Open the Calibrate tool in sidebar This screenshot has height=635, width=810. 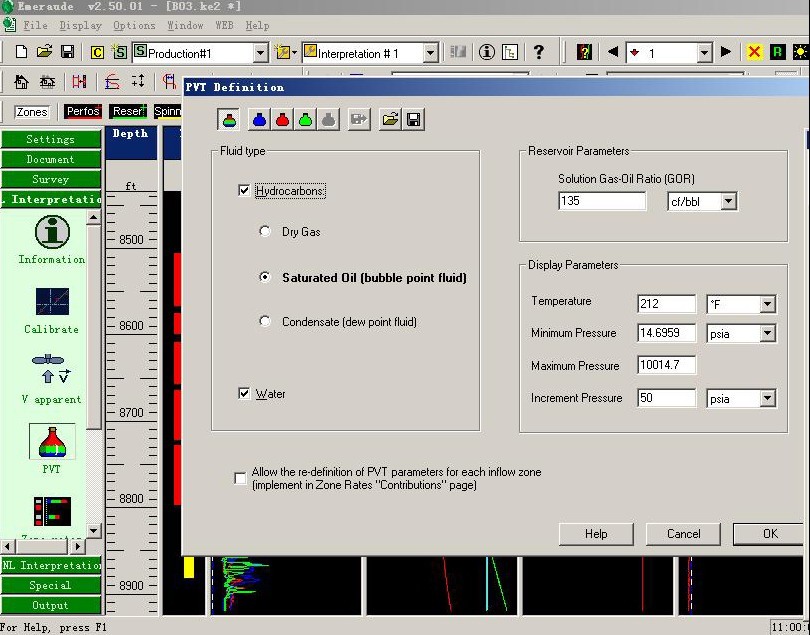coord(51,302)
